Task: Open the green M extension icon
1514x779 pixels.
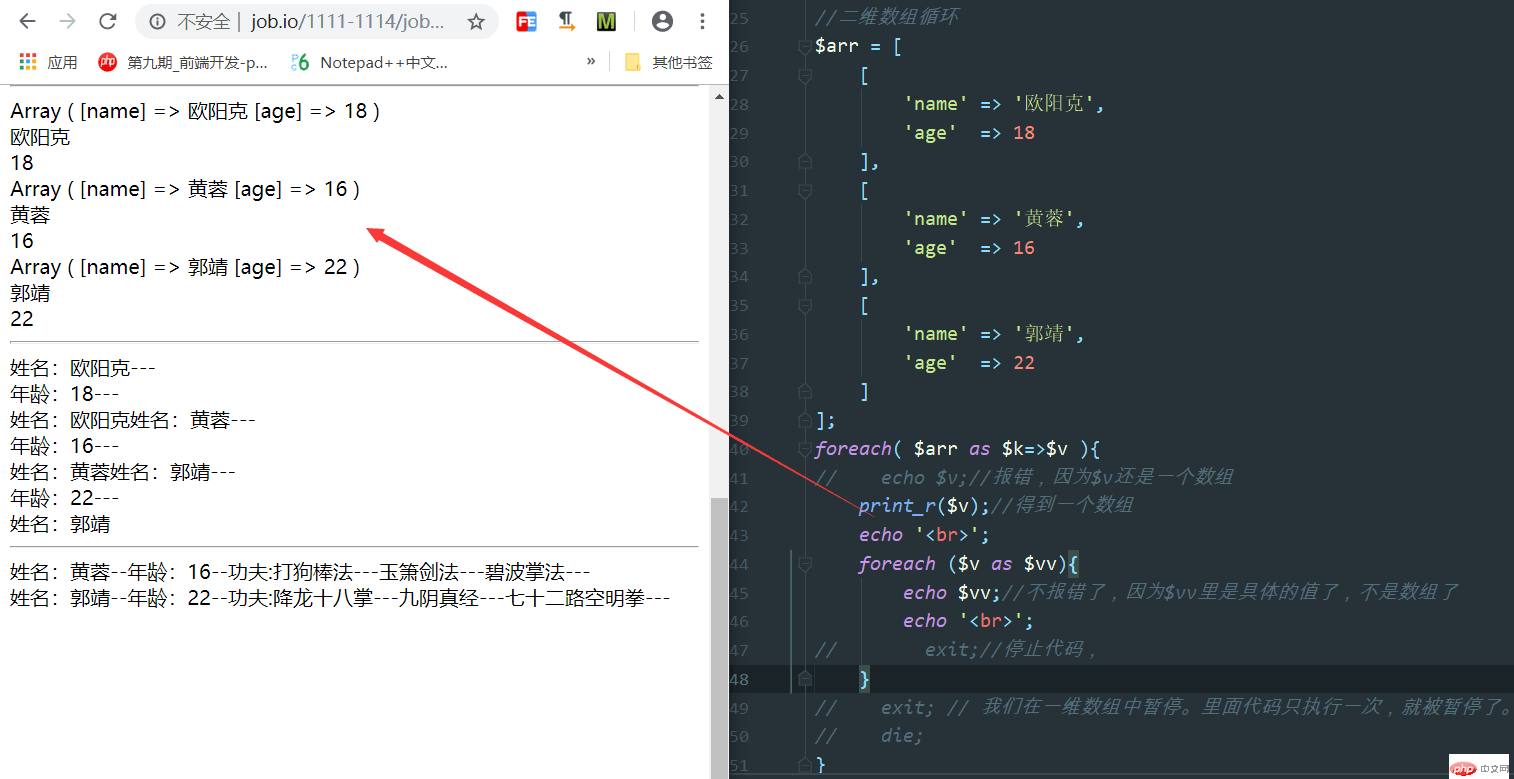Action: (x=606, y=21)
